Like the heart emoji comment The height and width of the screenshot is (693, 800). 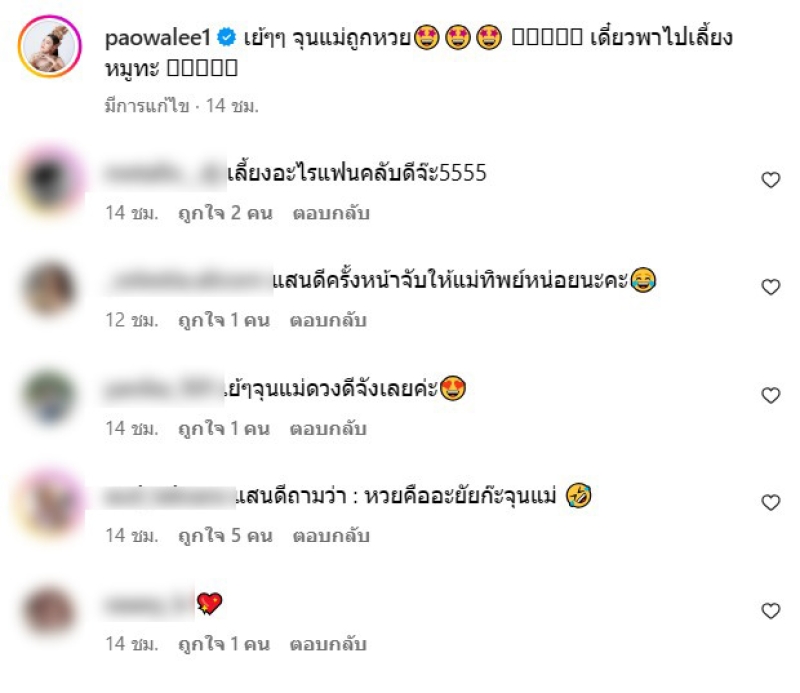point(770,610)
